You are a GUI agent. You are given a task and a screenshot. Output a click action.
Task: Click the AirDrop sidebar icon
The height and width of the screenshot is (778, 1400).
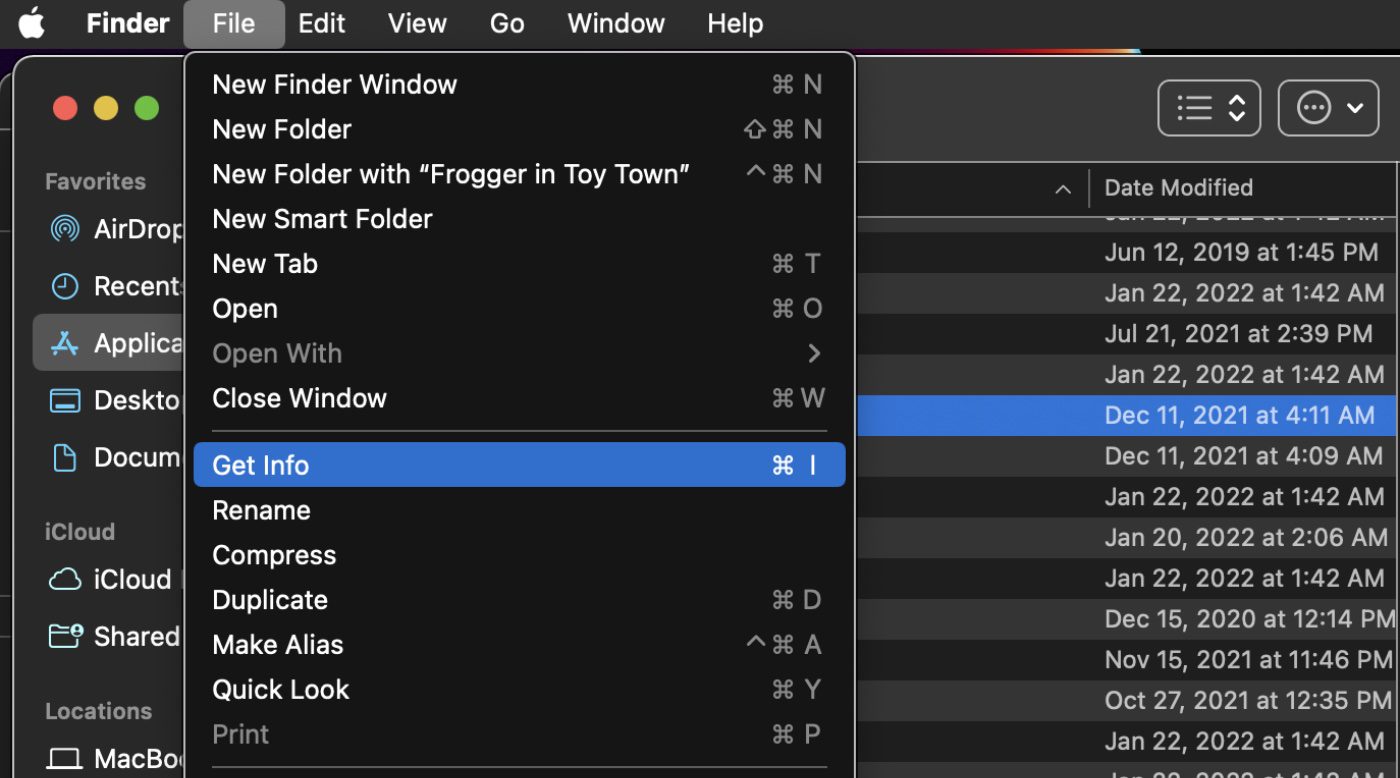click(65, 229)
